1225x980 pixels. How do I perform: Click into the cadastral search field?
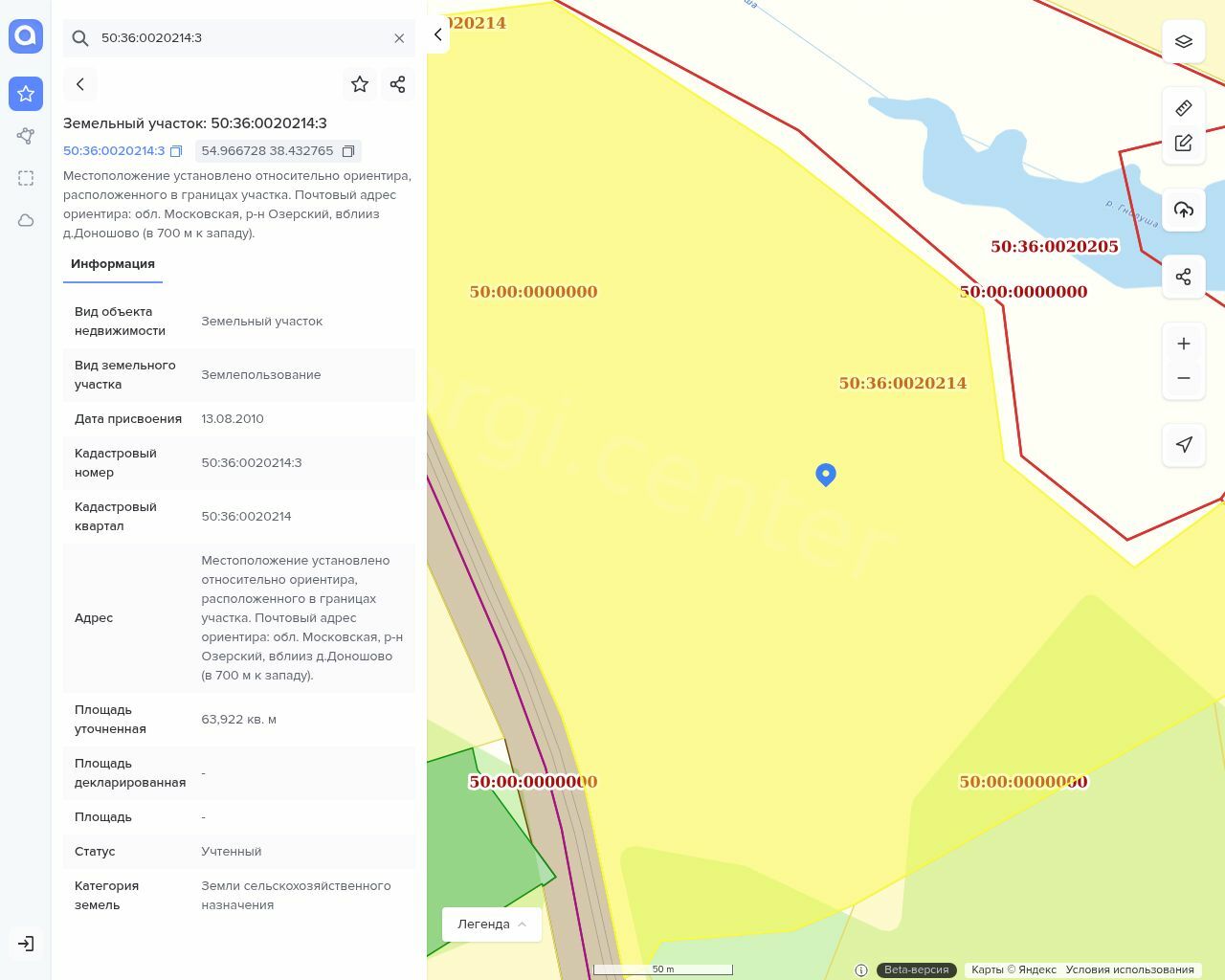239,38
